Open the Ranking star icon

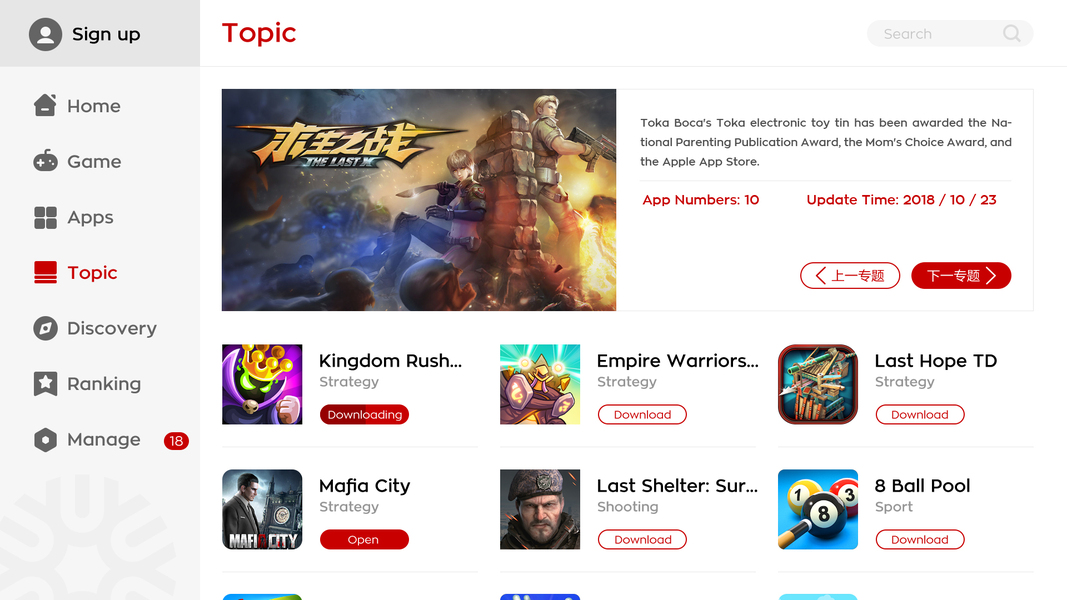46,384
